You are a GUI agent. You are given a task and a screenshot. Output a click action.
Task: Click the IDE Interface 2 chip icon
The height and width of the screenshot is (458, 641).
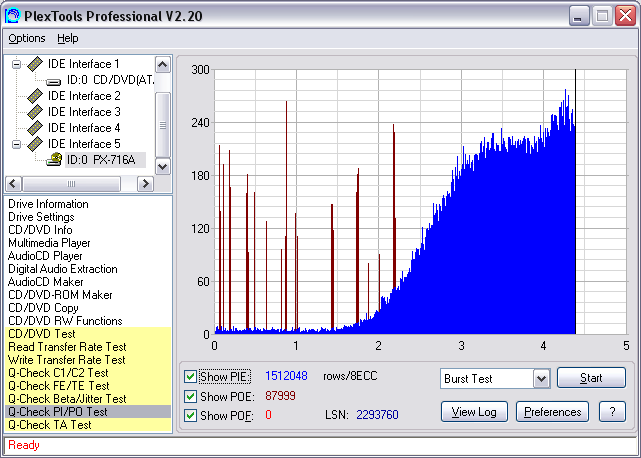pyautogui.click(x=35, y=96)
